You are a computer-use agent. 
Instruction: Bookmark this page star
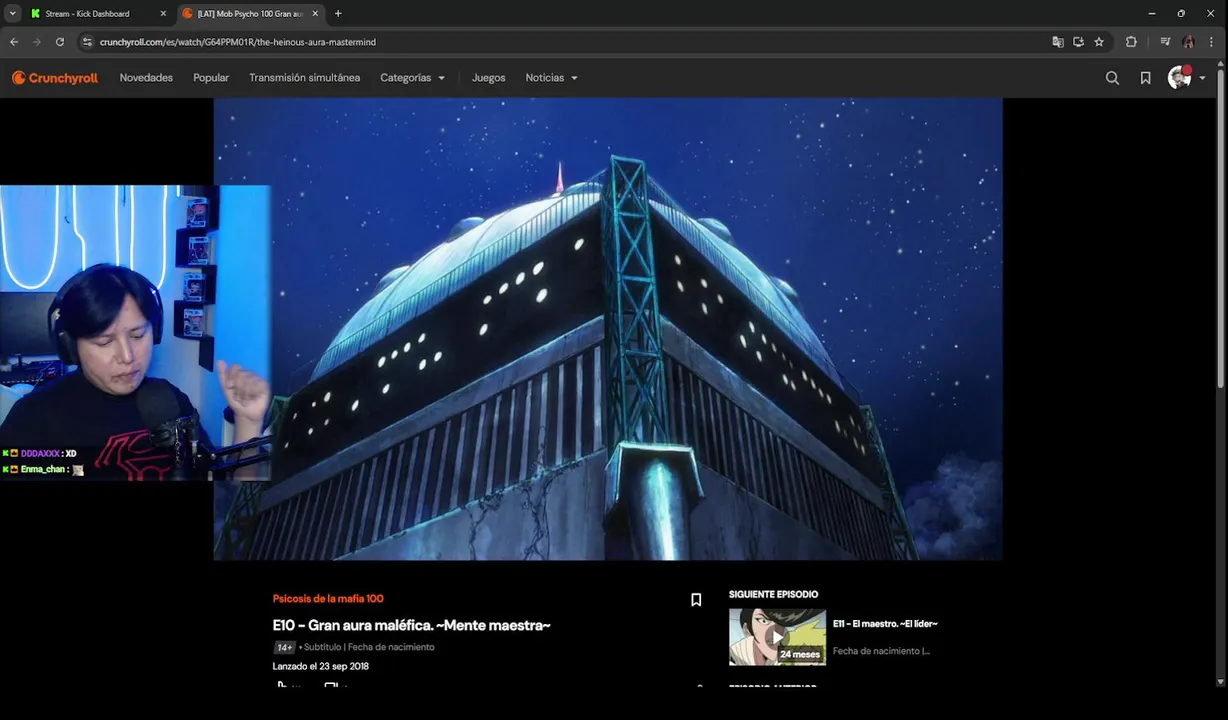click(1099, 42)
